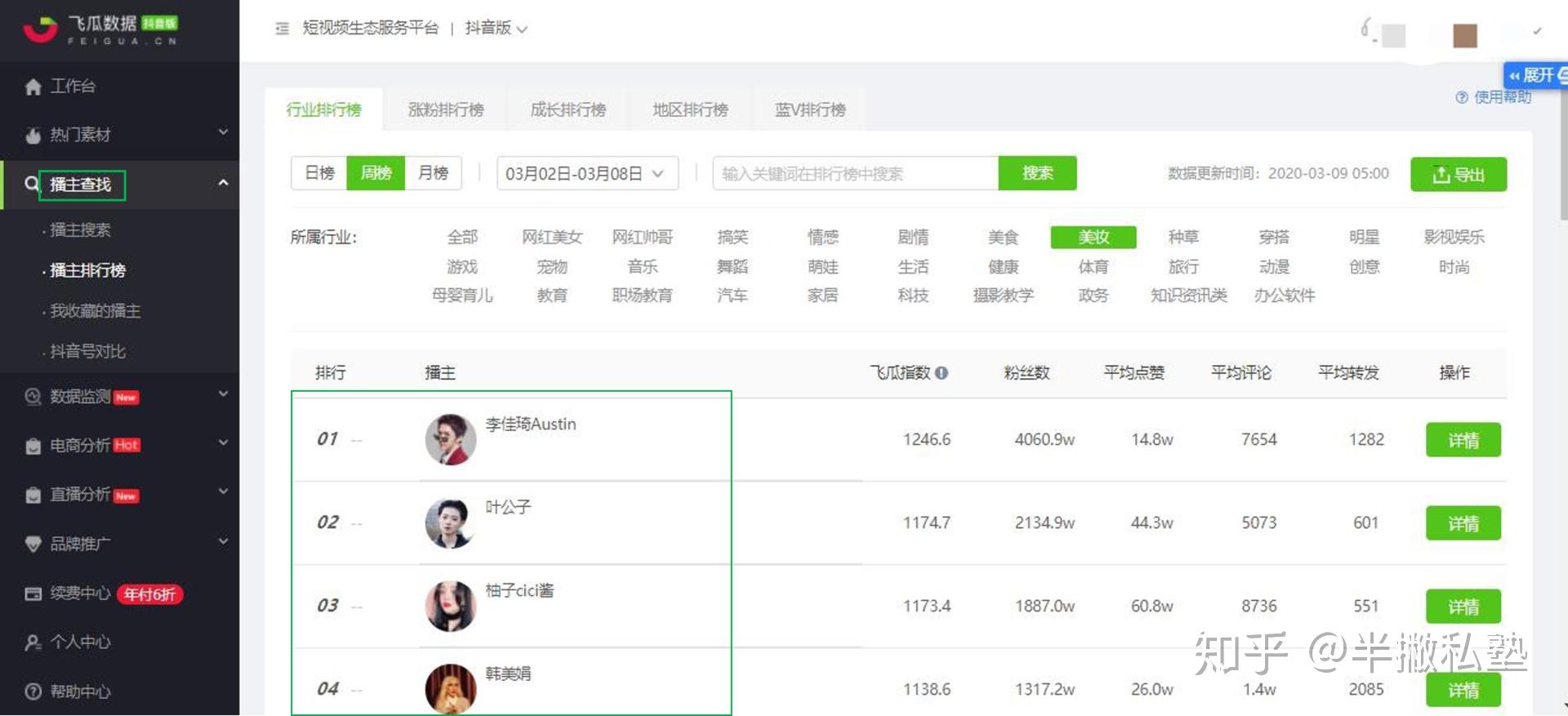This screenshot has width=1568, height=716.
Task: Click the 飞瓜指数 info icon
Action: coord(942,373)
